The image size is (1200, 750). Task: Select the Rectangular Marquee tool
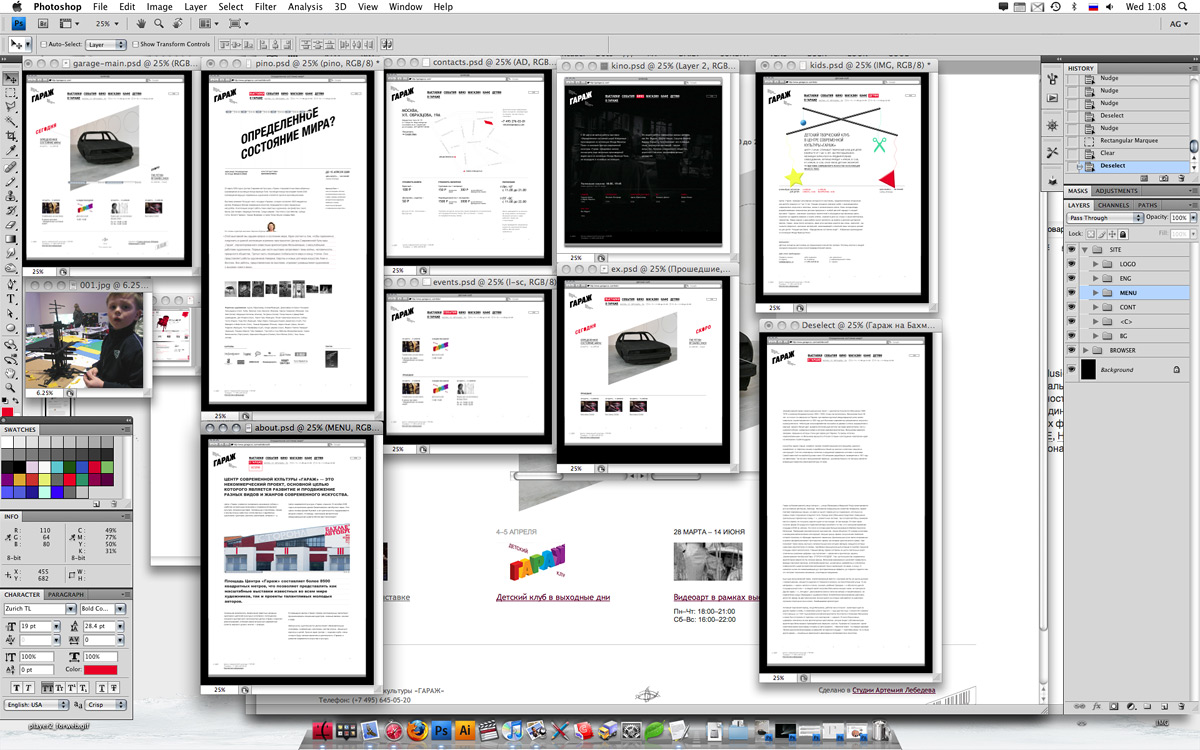coord(11,93)
